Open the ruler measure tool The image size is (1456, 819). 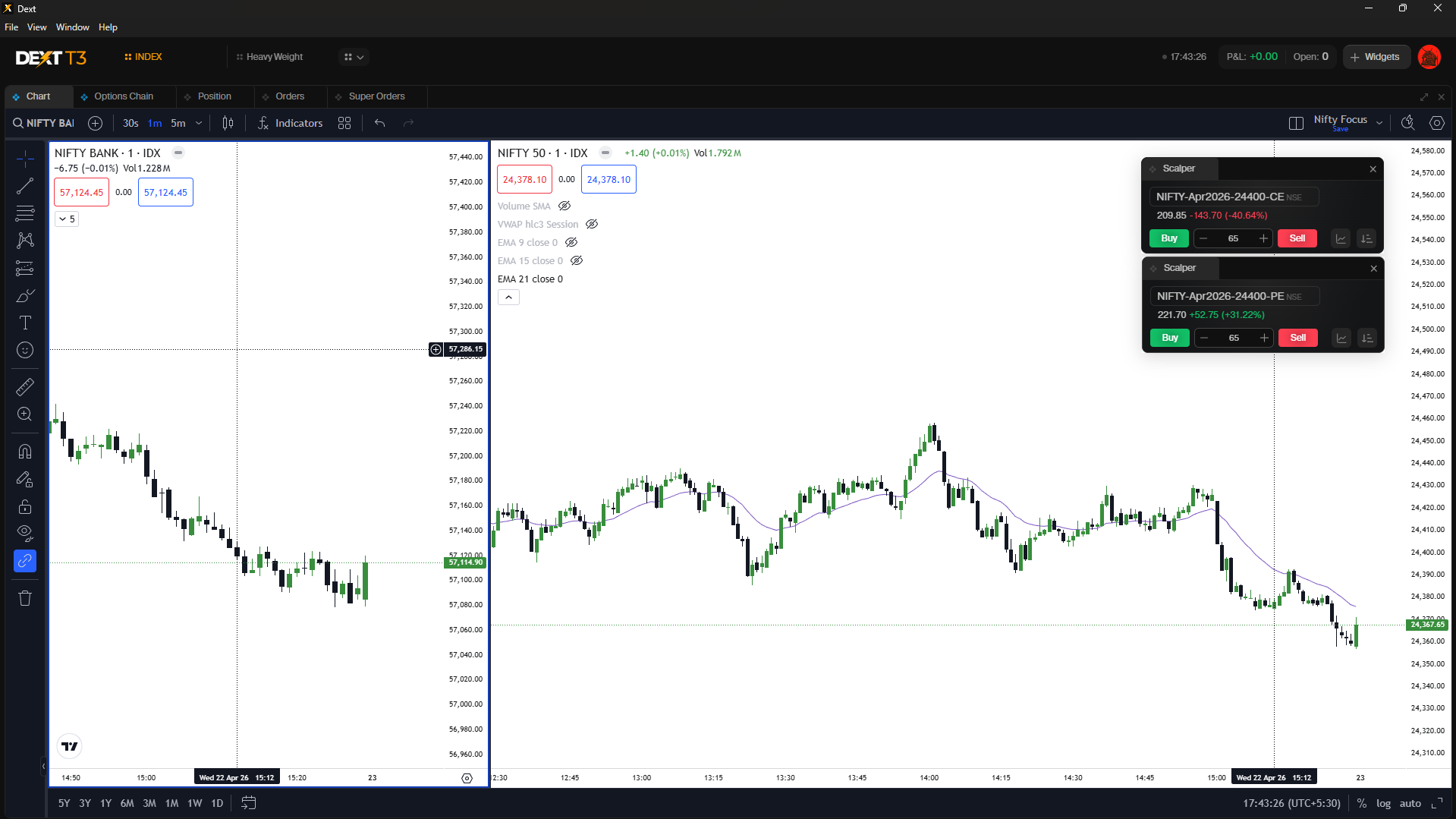tap(25, 387)
